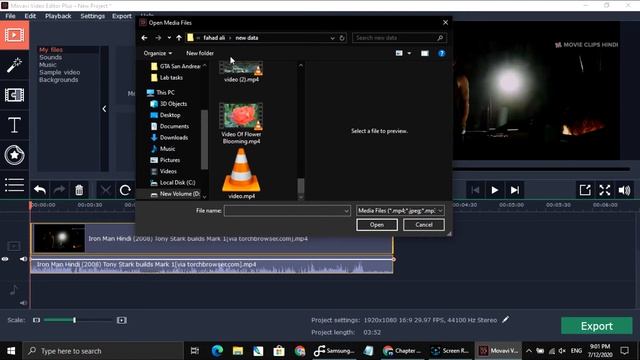This screenshot has height=360, width=640.
Task: Open File Explorer from the taskbar
Action: point(238,351)
